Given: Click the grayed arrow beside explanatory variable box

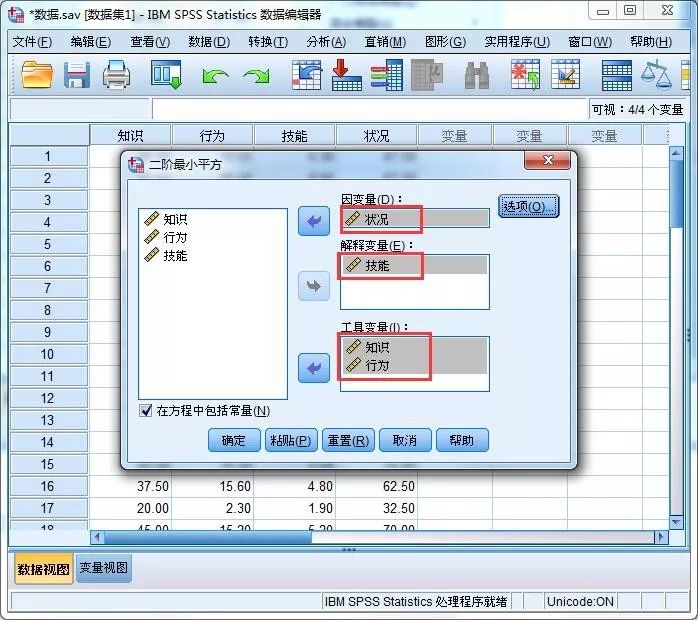Looking at the screenshot, I should [314, 286].
